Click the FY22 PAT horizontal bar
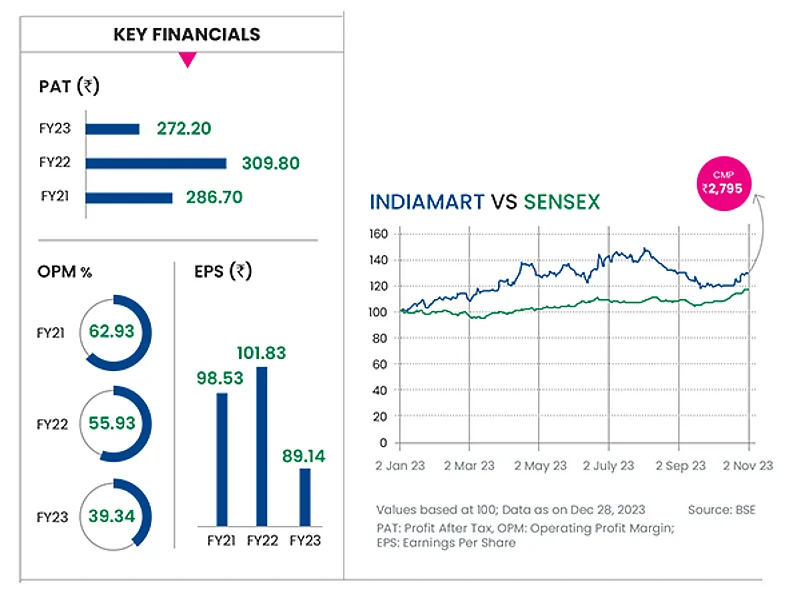Image resolution: width=801 pixels, height=602 pixels. click(156, 163)
